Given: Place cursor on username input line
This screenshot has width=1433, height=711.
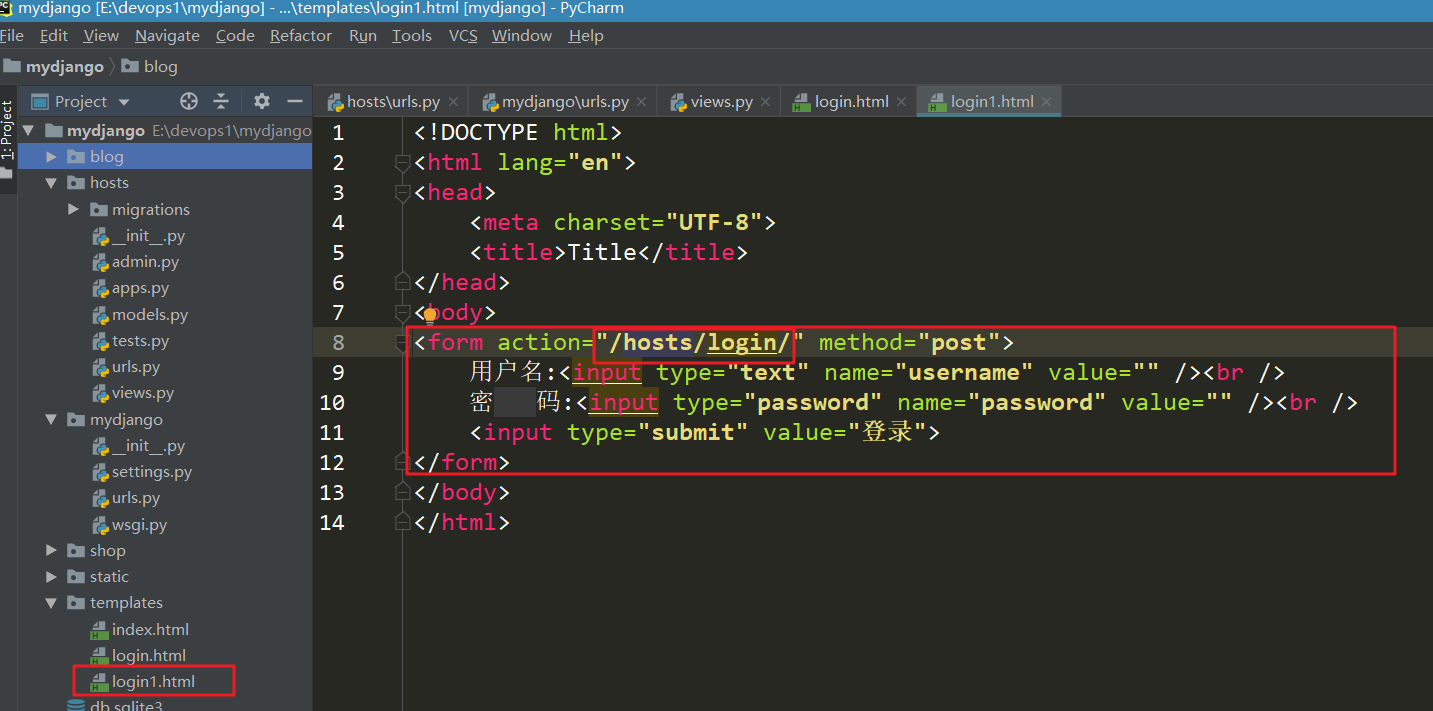Looking at the screenshot, I should pos(877,373).
